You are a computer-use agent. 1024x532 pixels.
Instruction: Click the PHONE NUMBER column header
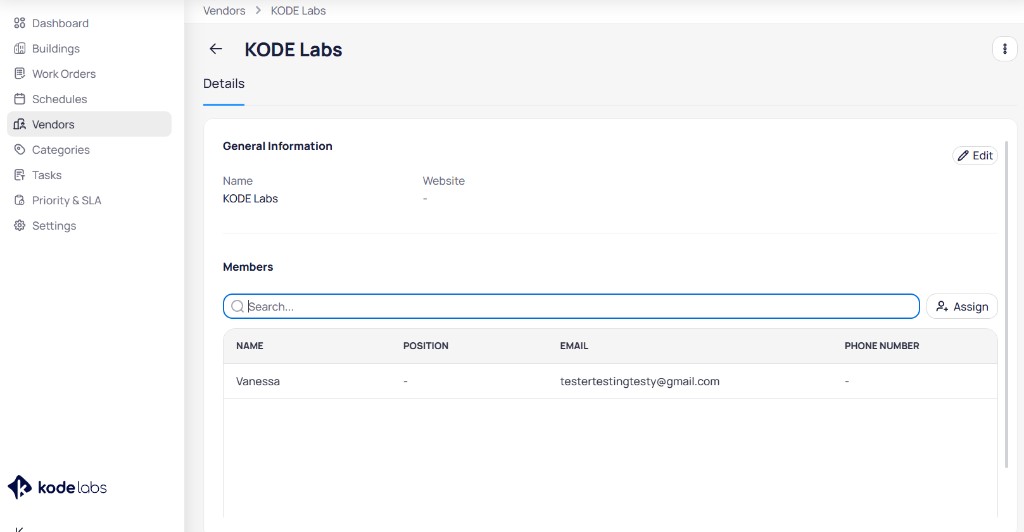882,346
